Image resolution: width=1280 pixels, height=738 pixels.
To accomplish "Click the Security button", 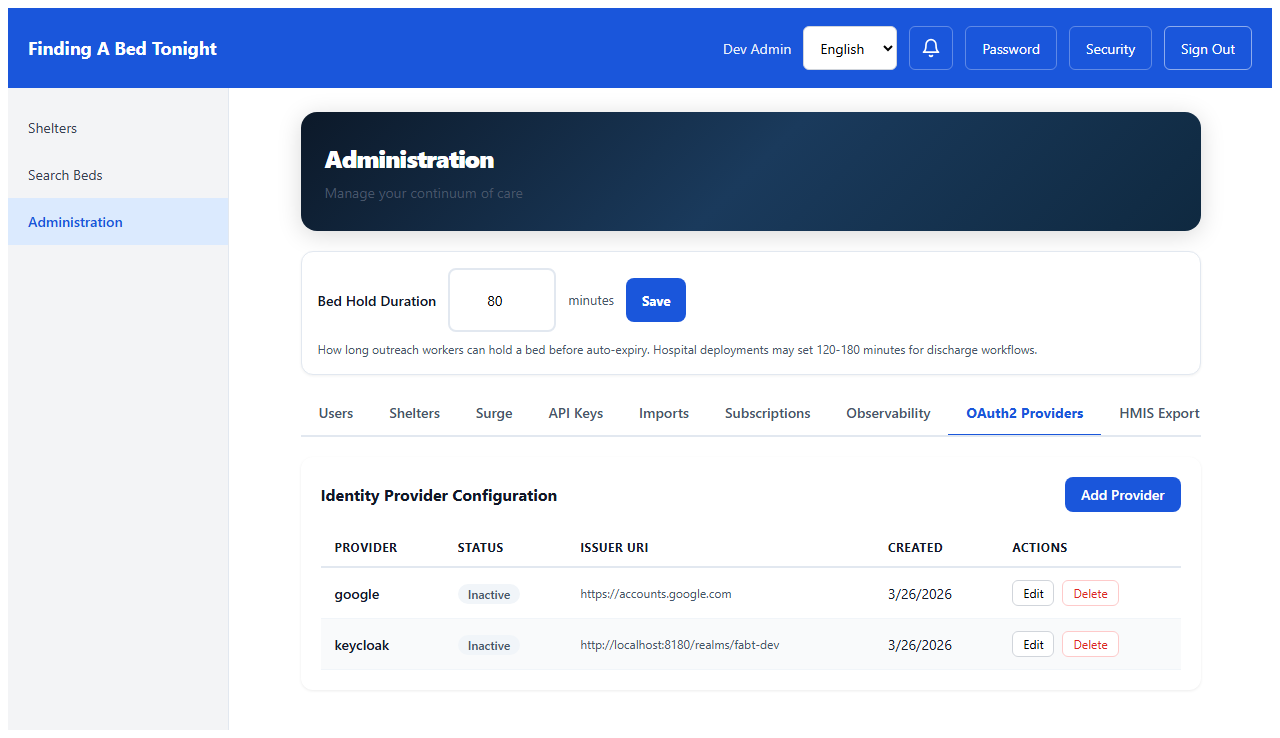I will point(1110,47).
